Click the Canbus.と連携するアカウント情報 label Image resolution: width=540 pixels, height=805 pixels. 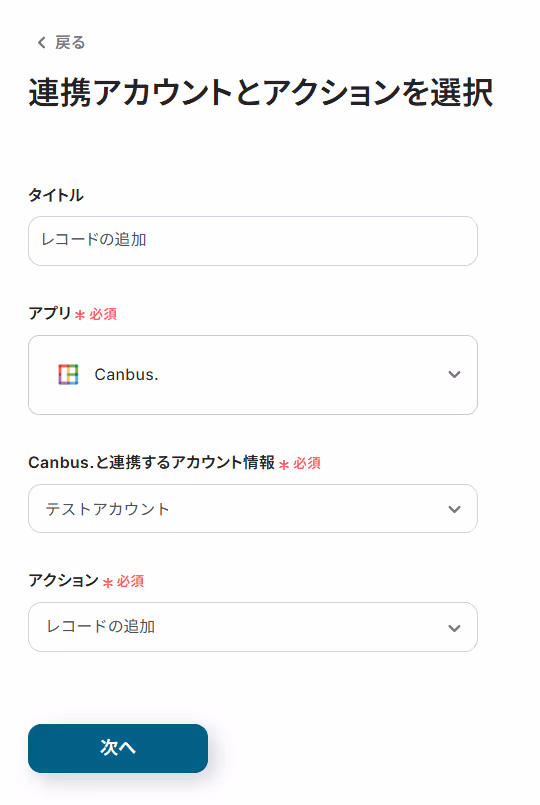coord(151,463)
